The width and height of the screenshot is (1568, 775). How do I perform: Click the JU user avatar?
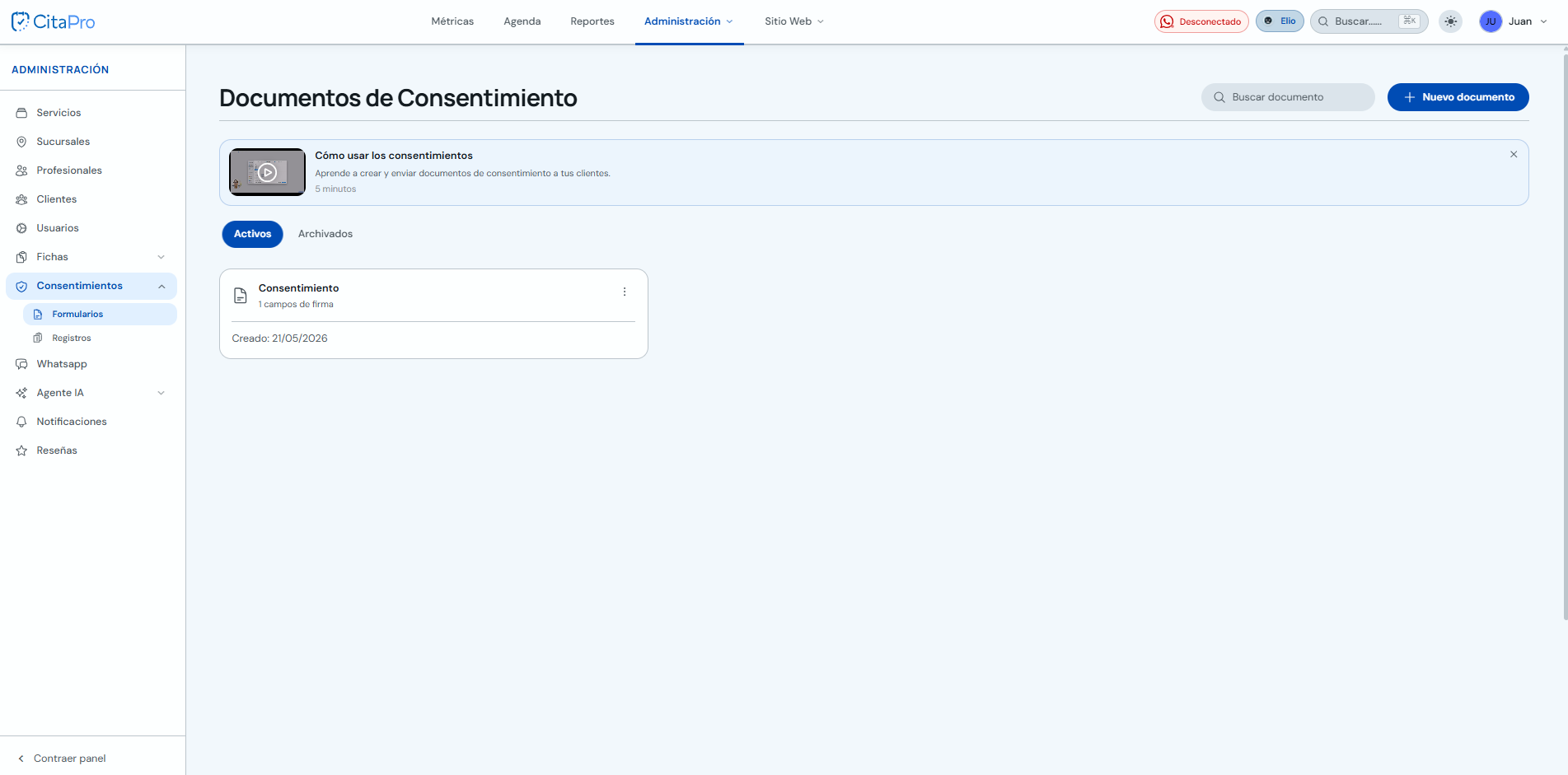[x=1491, y=21]
